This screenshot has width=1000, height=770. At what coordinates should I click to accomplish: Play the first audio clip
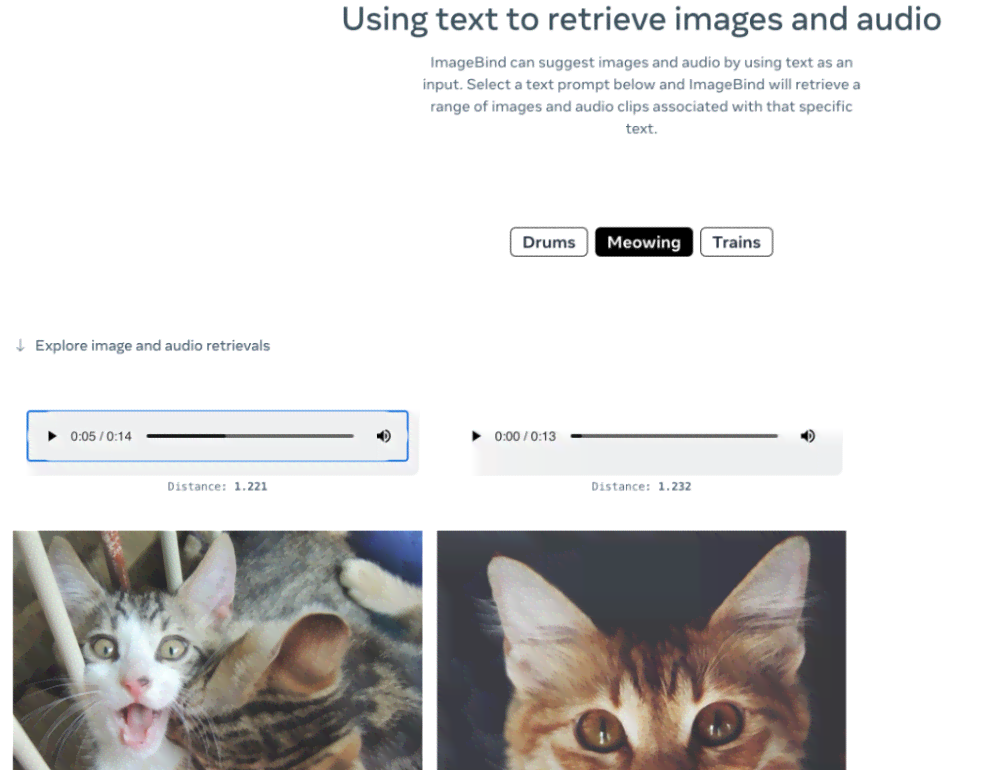tap(52, 436)
